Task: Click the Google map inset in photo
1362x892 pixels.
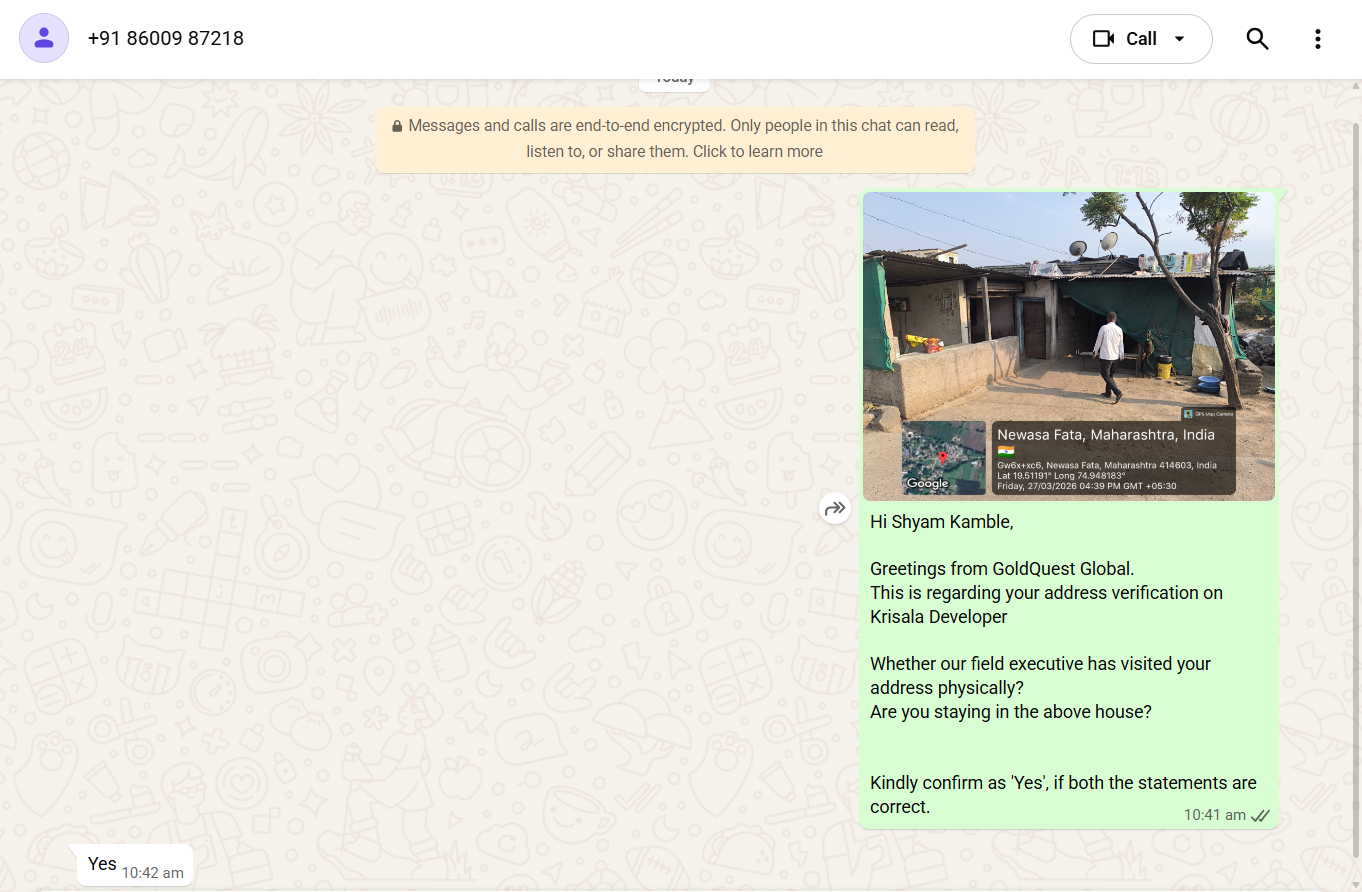Action: [x=943, y=458]
